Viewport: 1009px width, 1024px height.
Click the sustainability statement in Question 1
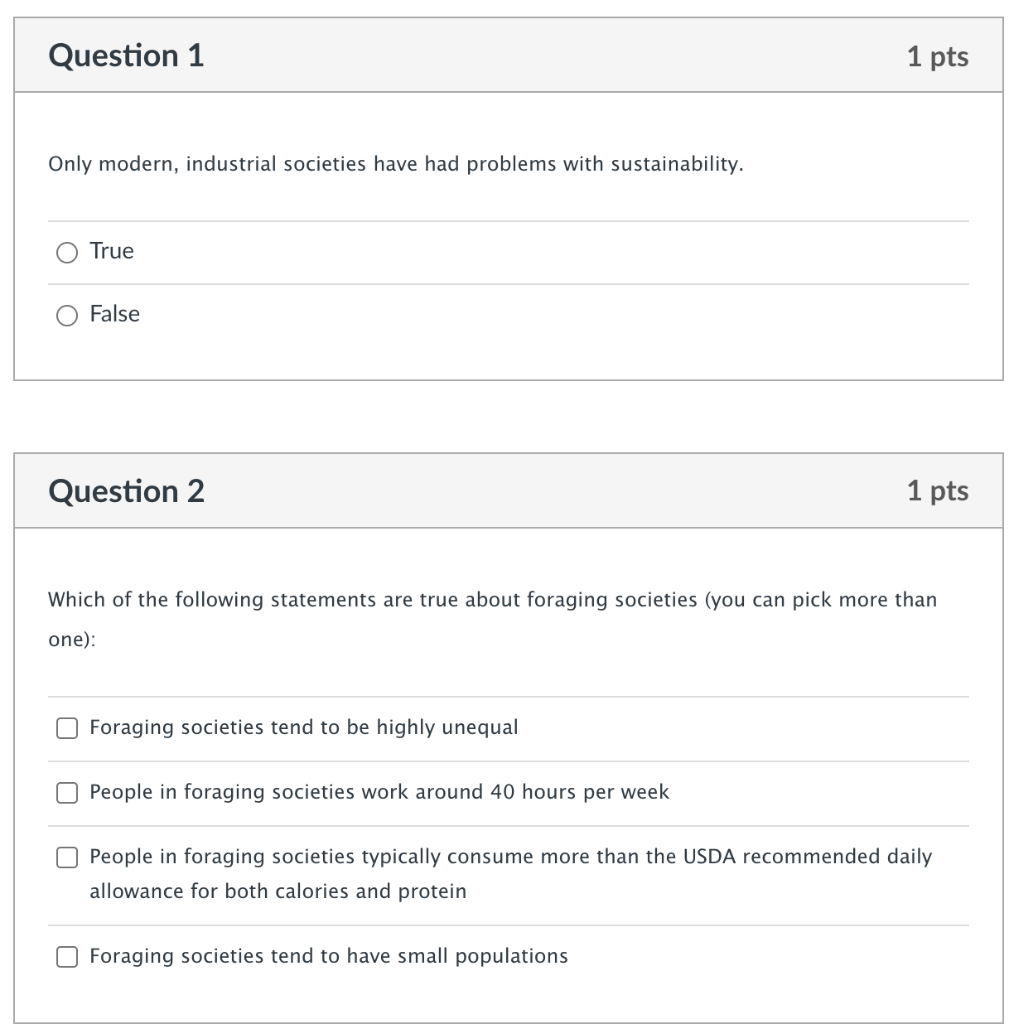(x=396, y=164)
